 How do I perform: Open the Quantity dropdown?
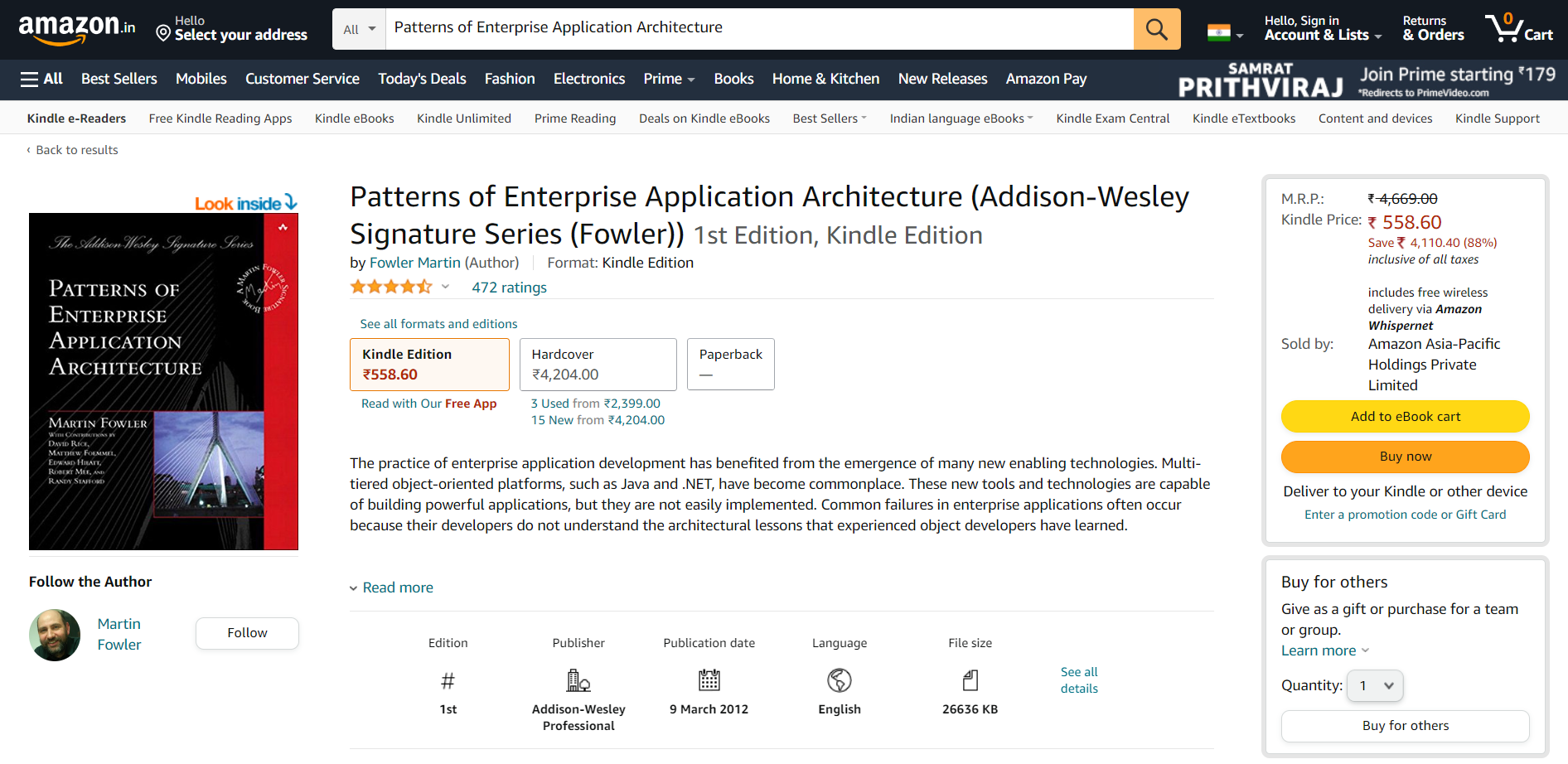pyautogui.click(x=1375, y=685)
